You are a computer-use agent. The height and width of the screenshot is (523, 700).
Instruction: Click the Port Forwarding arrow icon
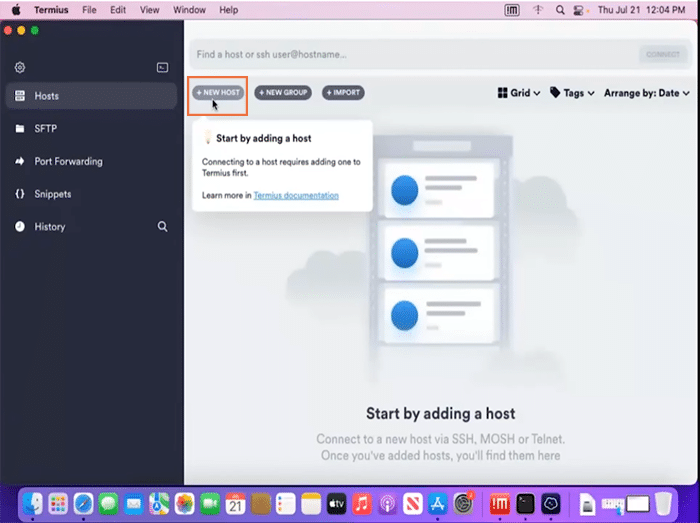(20, 161)
